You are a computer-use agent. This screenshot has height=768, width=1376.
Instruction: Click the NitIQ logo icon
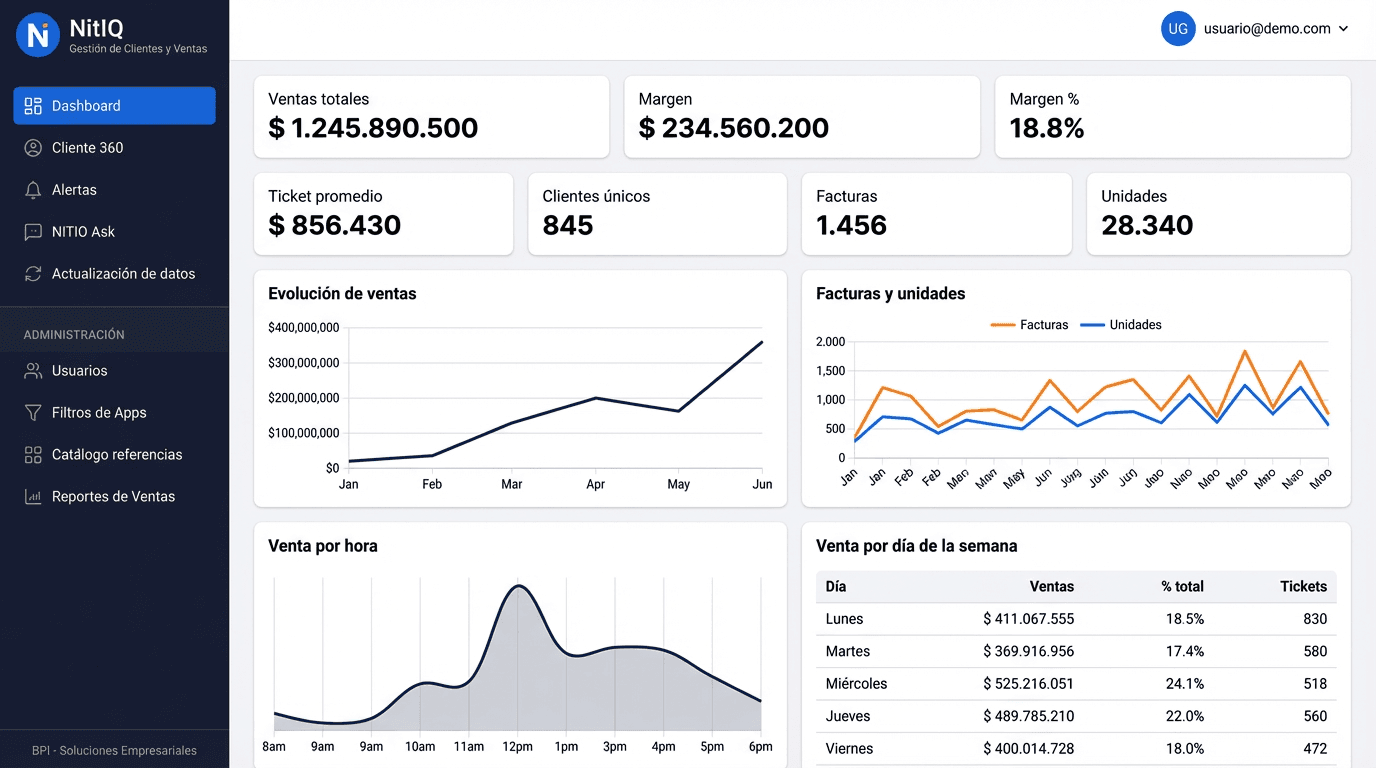coord(37,35)
